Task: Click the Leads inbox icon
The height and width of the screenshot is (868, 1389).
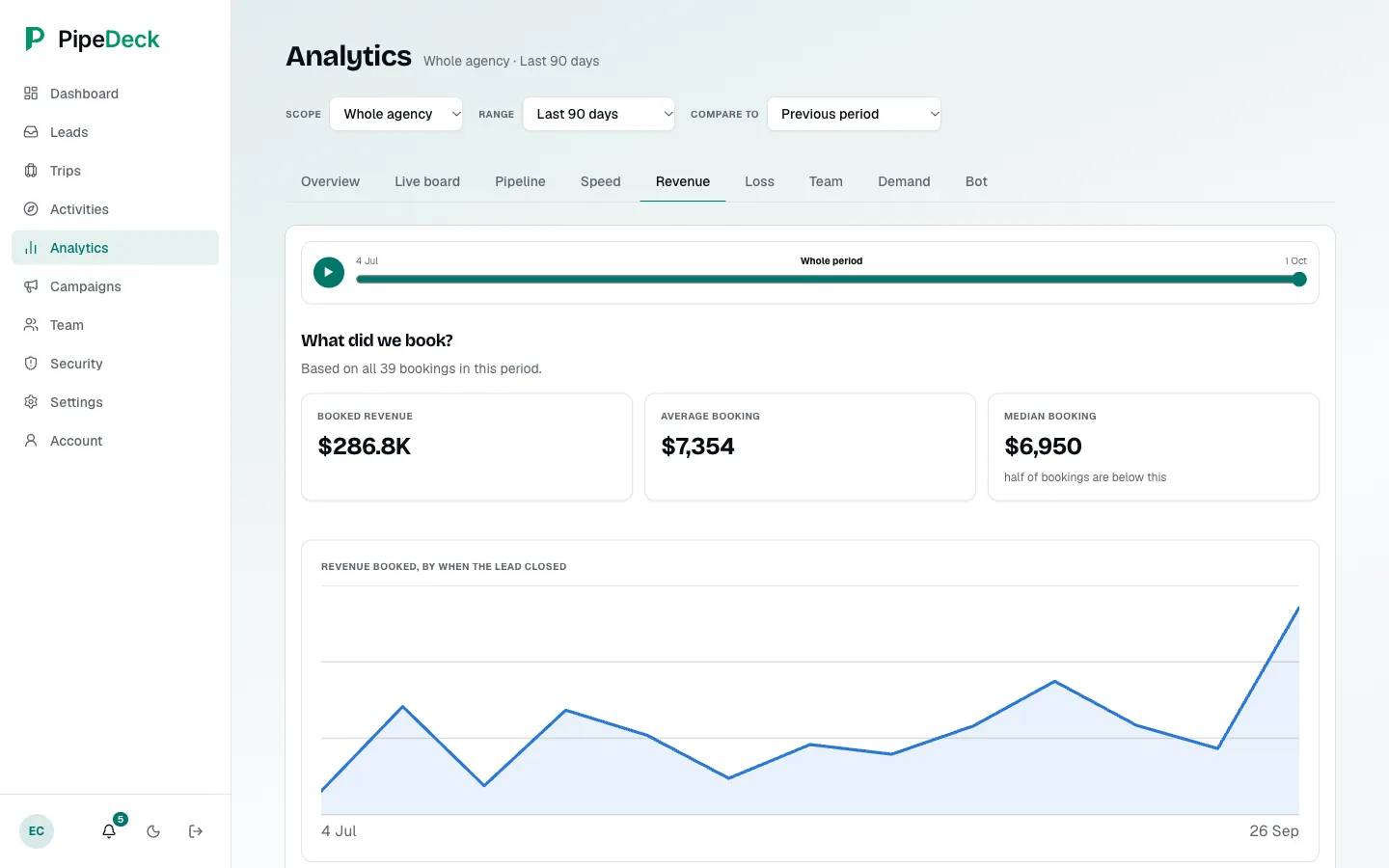Action: pyautogui.click(x=31, y=132)
